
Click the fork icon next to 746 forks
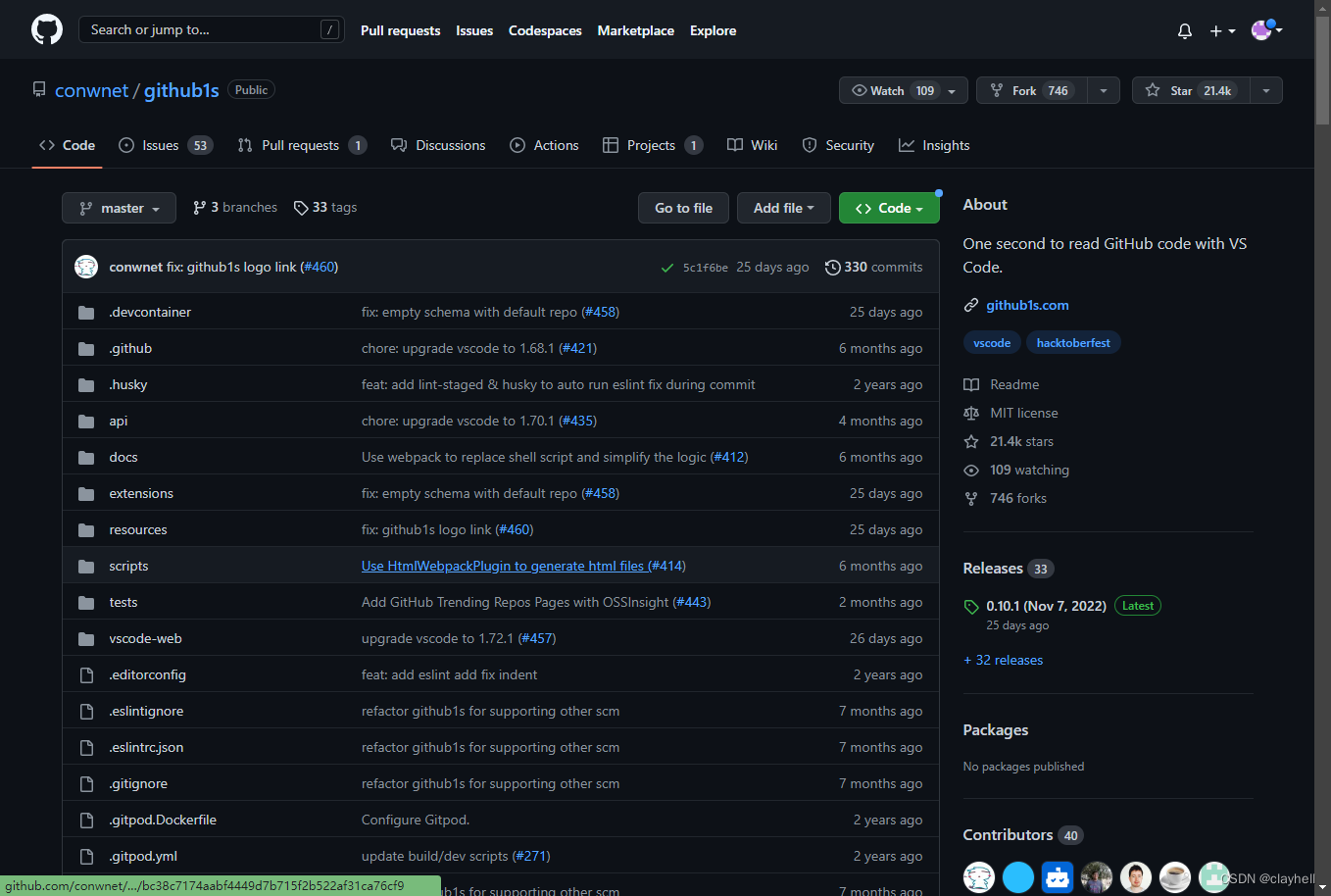point(971,499)
